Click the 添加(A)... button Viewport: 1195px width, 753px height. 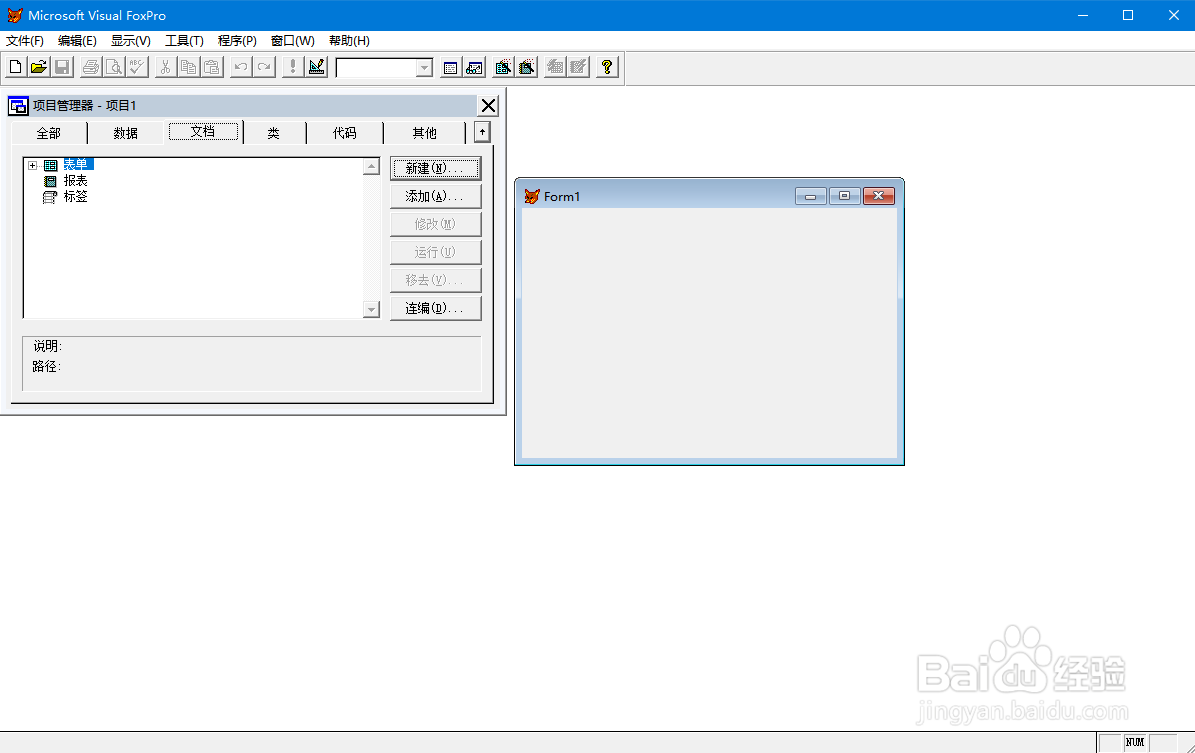pos(435,197)
